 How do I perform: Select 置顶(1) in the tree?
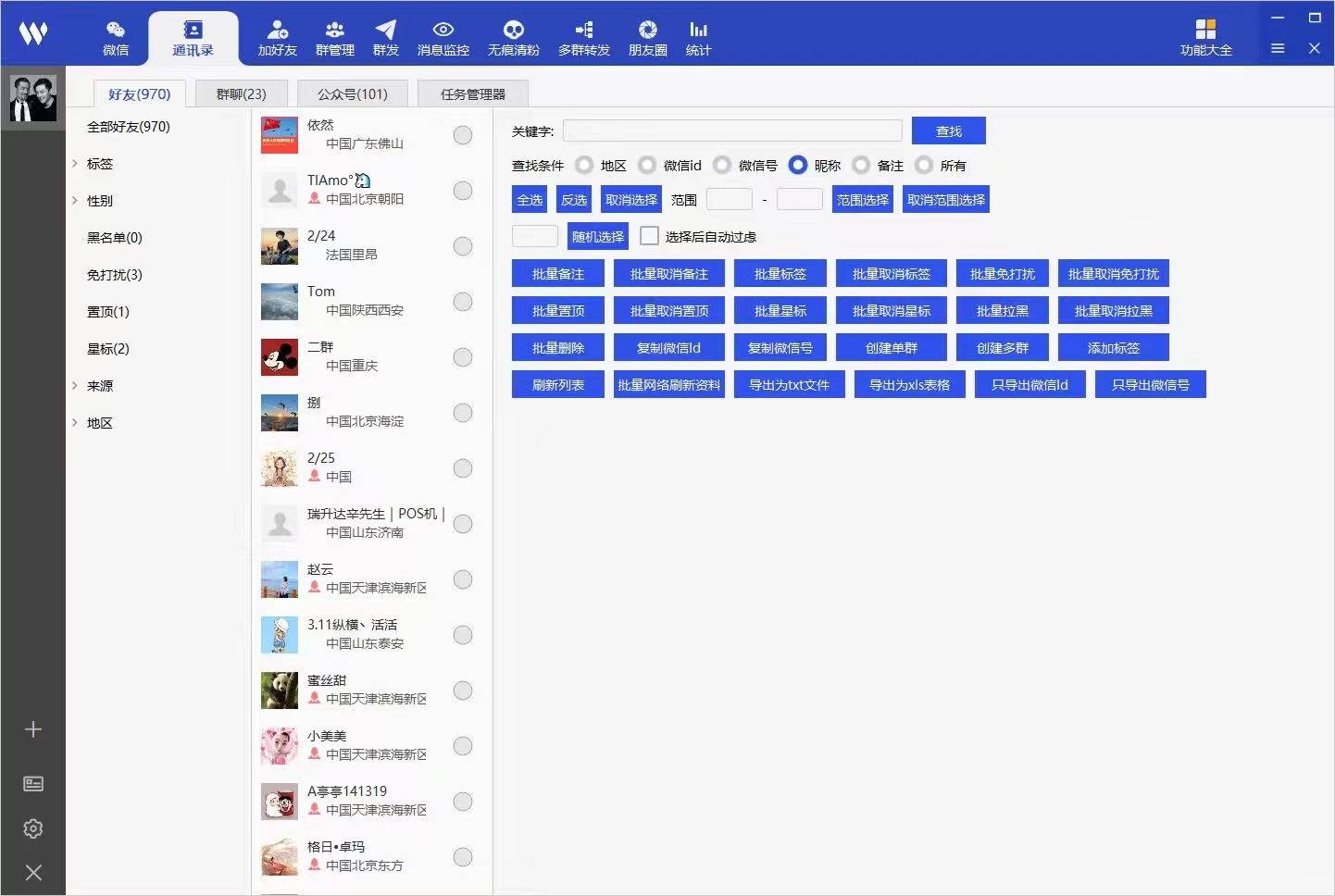[108, 312]
